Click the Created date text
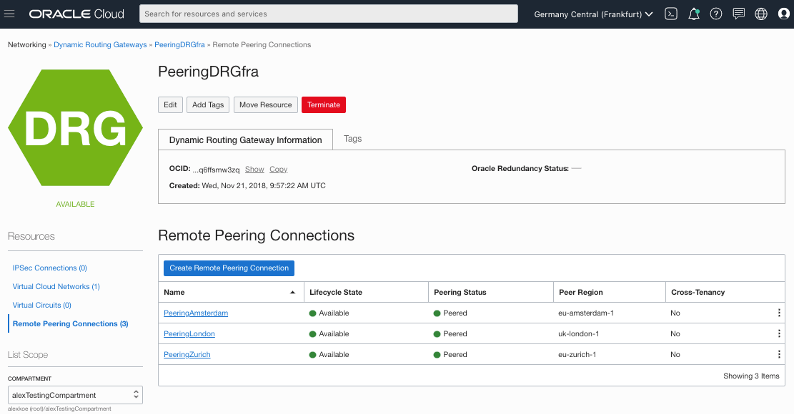 247,186
